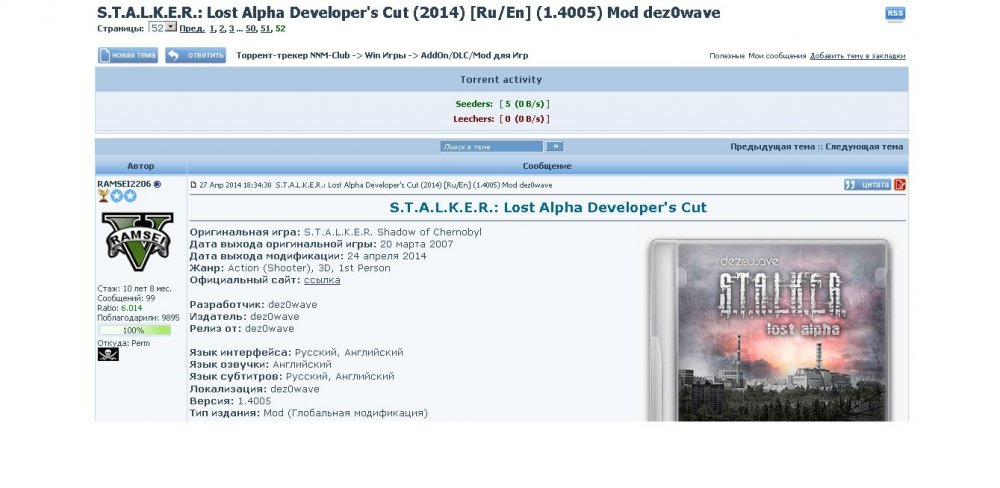The image size is (1000, 488).
Task: Click the Издатель: dez0wave line
Action: click(x=244, y=316)
